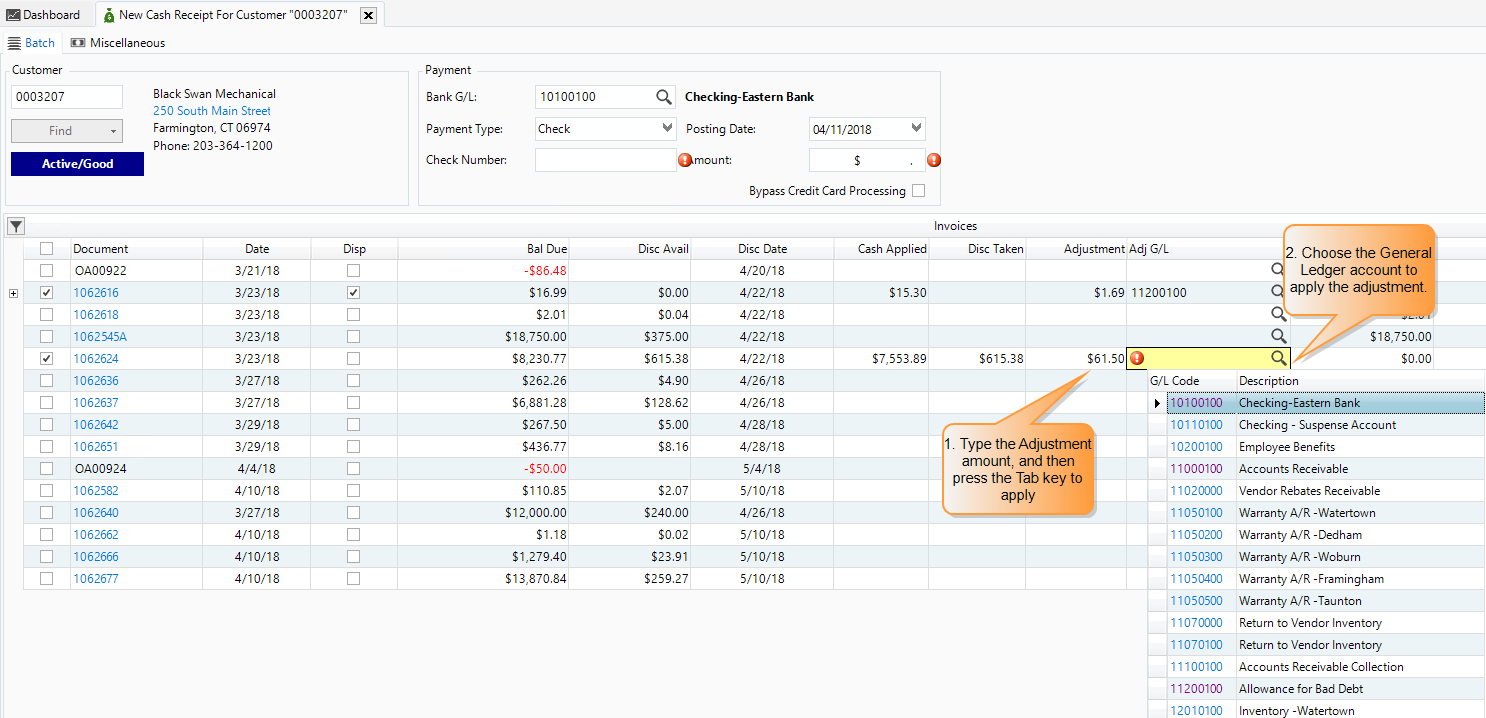
Task: Click the Adj G/L lookup for row 1062545A
Action: (1278, 336)
